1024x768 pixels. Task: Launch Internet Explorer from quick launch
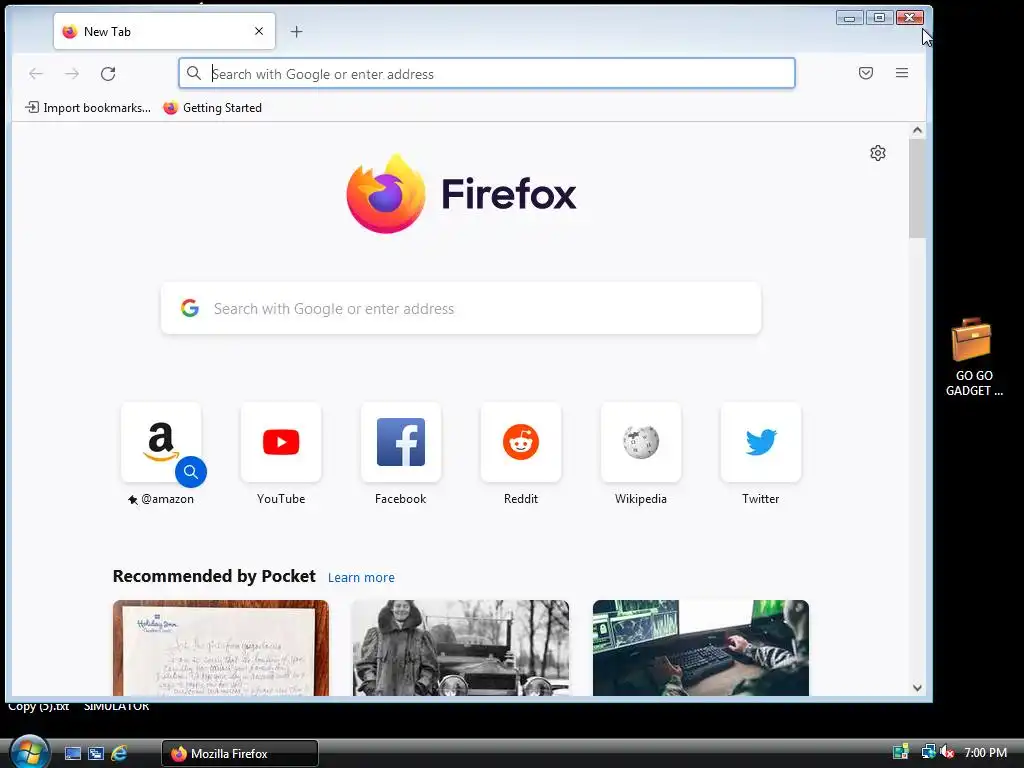(119, 754)
